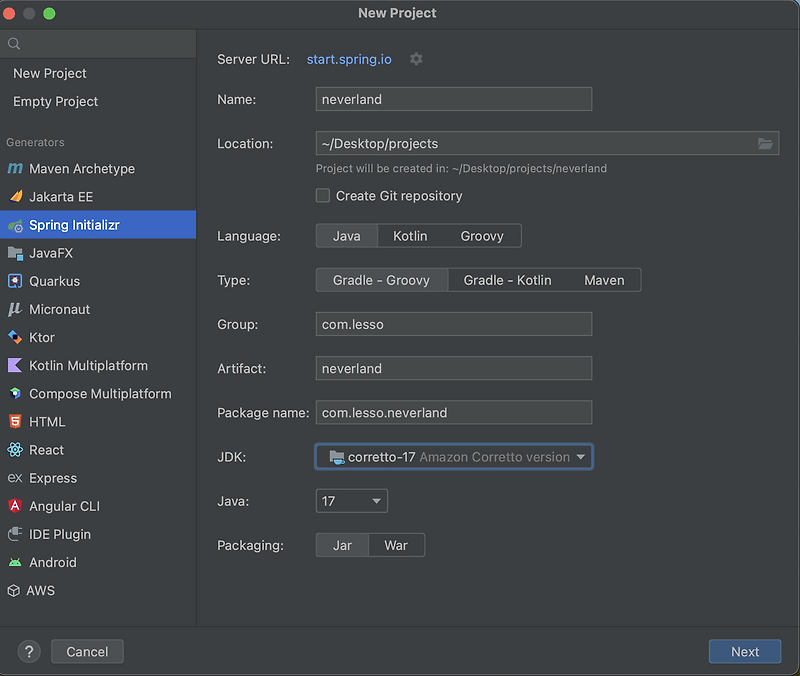Viewport: 800px width, 676px height.
Task: Enable Create Git repository
Action: (322, 196)
